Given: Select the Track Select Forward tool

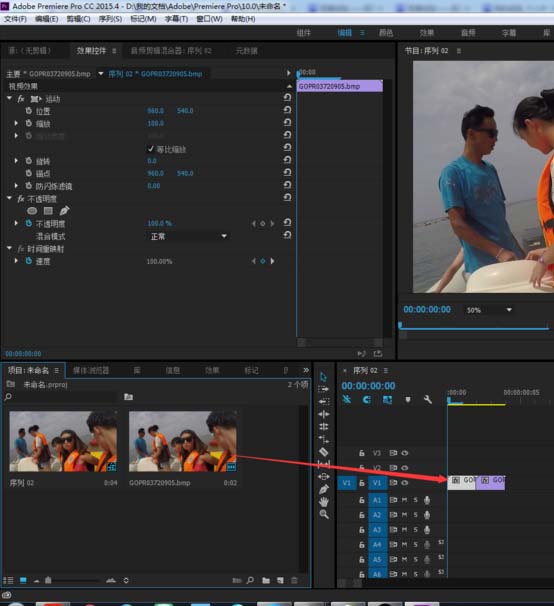Looking at the screenshot, I should click(x=324, y=389).
